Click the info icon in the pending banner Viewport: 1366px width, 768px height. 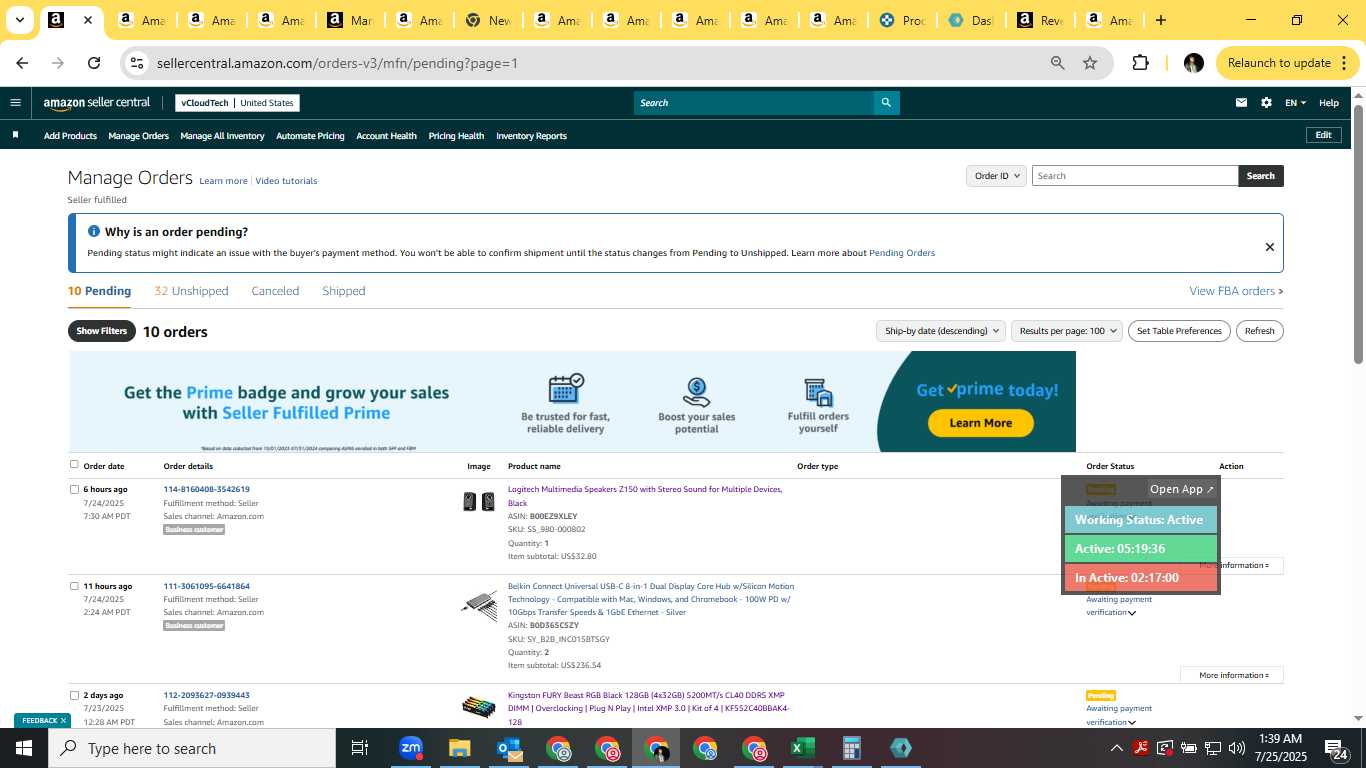pos(94,231)
